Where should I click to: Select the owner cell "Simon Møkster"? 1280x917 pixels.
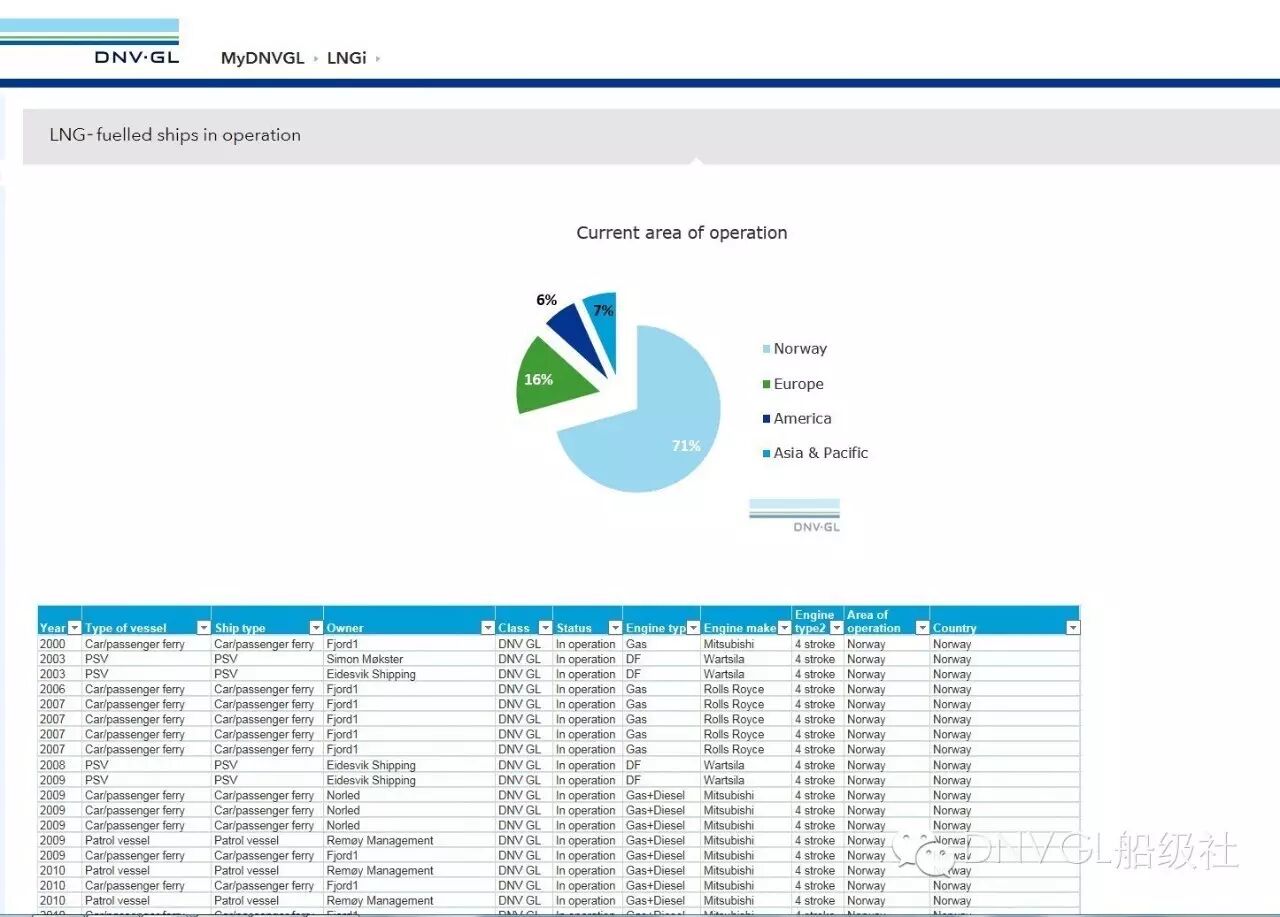tap(365, 659)
